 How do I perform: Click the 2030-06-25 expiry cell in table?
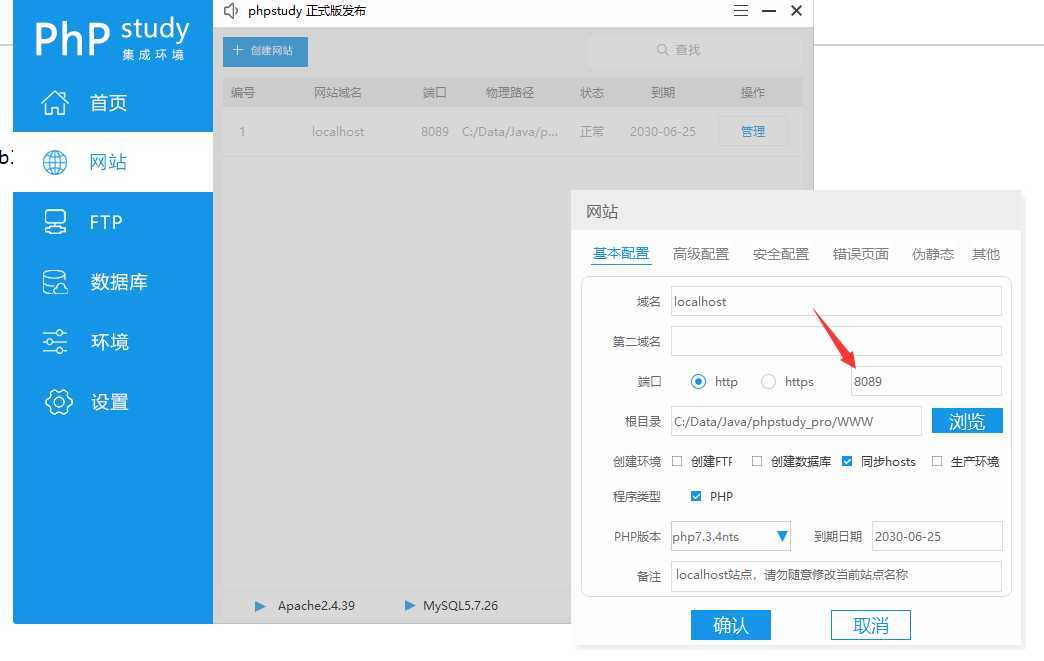click(662, 132)
